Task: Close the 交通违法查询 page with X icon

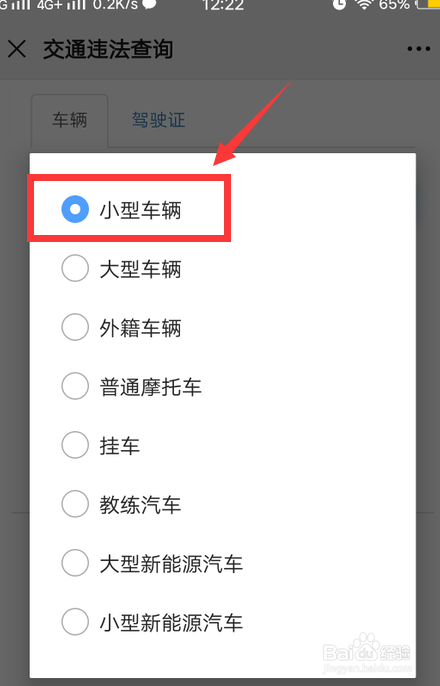Action: tap(17, 49)
